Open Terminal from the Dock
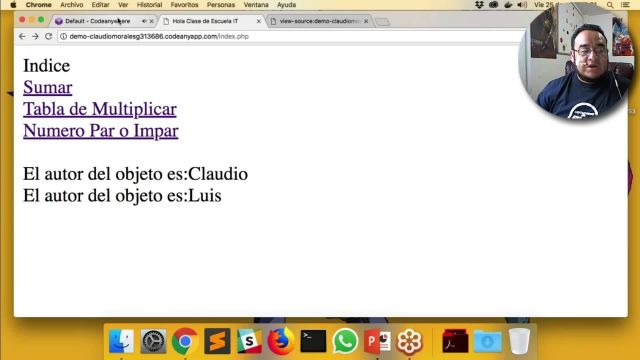This screenshot has width=640, height=360. tap(313, 341)
